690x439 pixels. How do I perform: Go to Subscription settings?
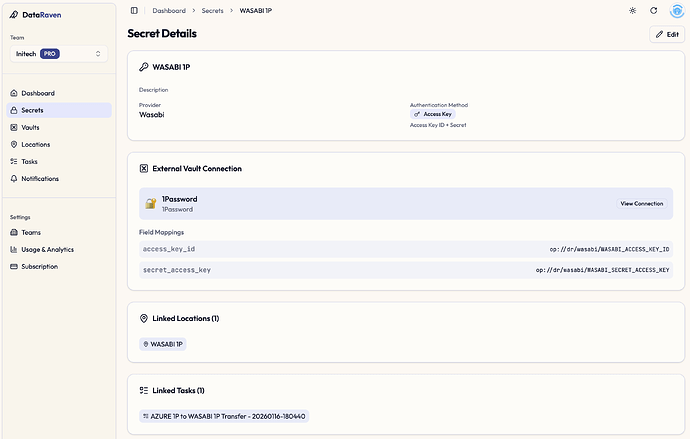[40, 266]
